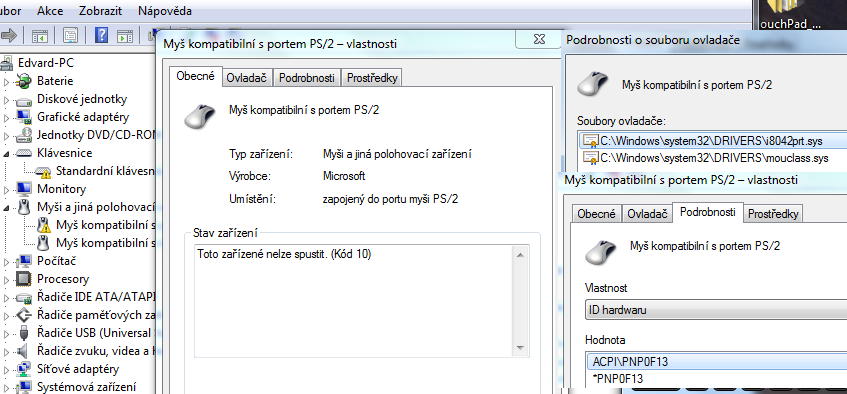Click scroll-down arrow in Stav zařízení box
Viewport: 847px width, 394px height.
pos(520,348)
